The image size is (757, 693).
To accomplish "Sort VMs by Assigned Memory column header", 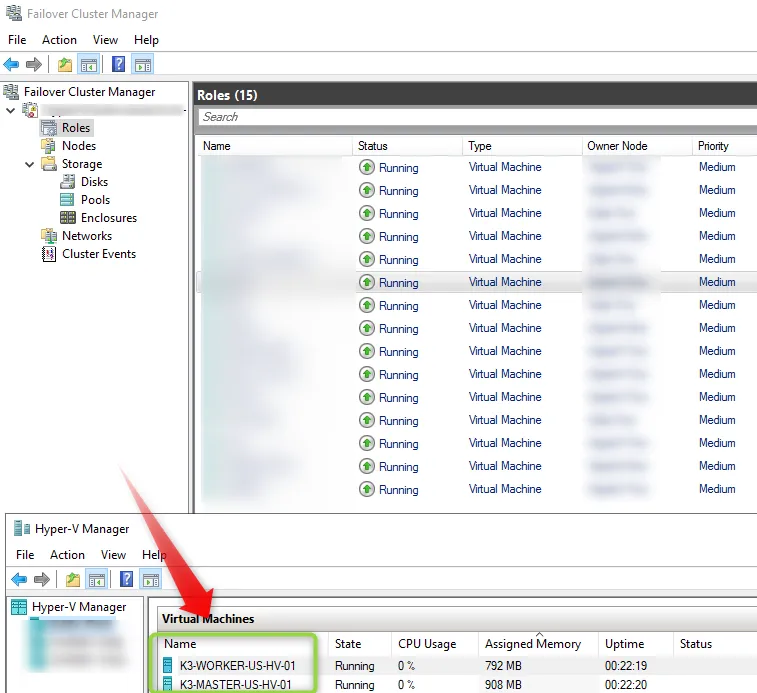I will pyautogui.click(x=538, y=644).
